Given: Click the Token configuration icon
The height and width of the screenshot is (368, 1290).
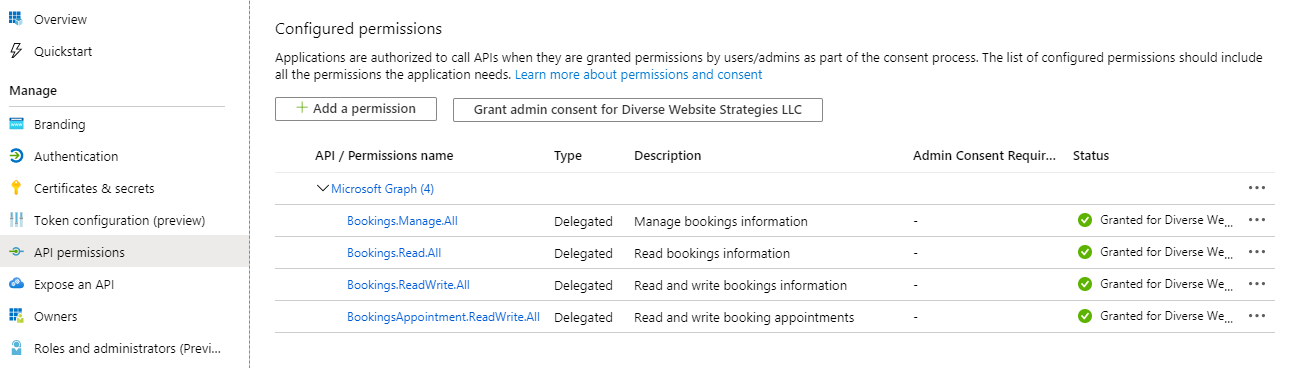Looking at the screenshot, I should [16, 220].
